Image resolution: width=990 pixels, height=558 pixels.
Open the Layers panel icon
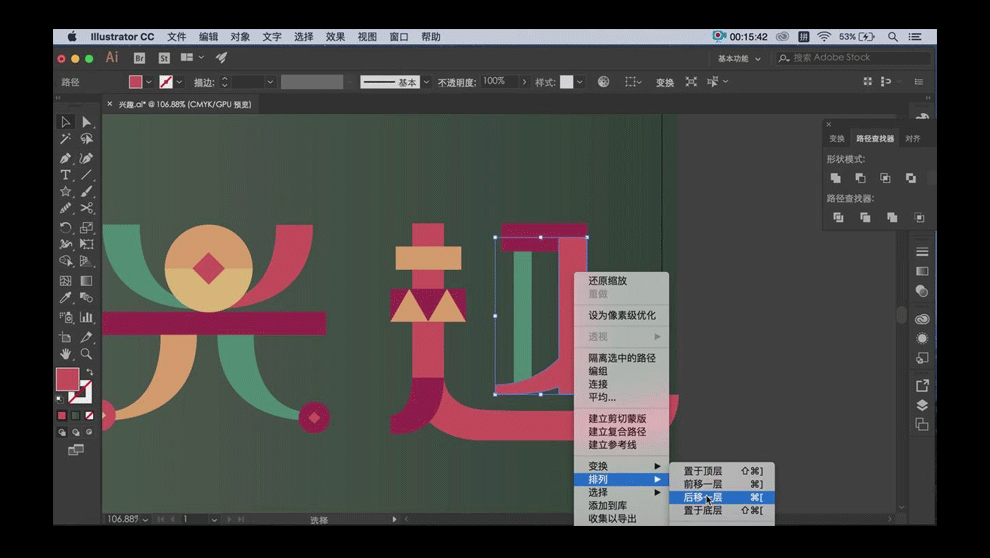922,405
